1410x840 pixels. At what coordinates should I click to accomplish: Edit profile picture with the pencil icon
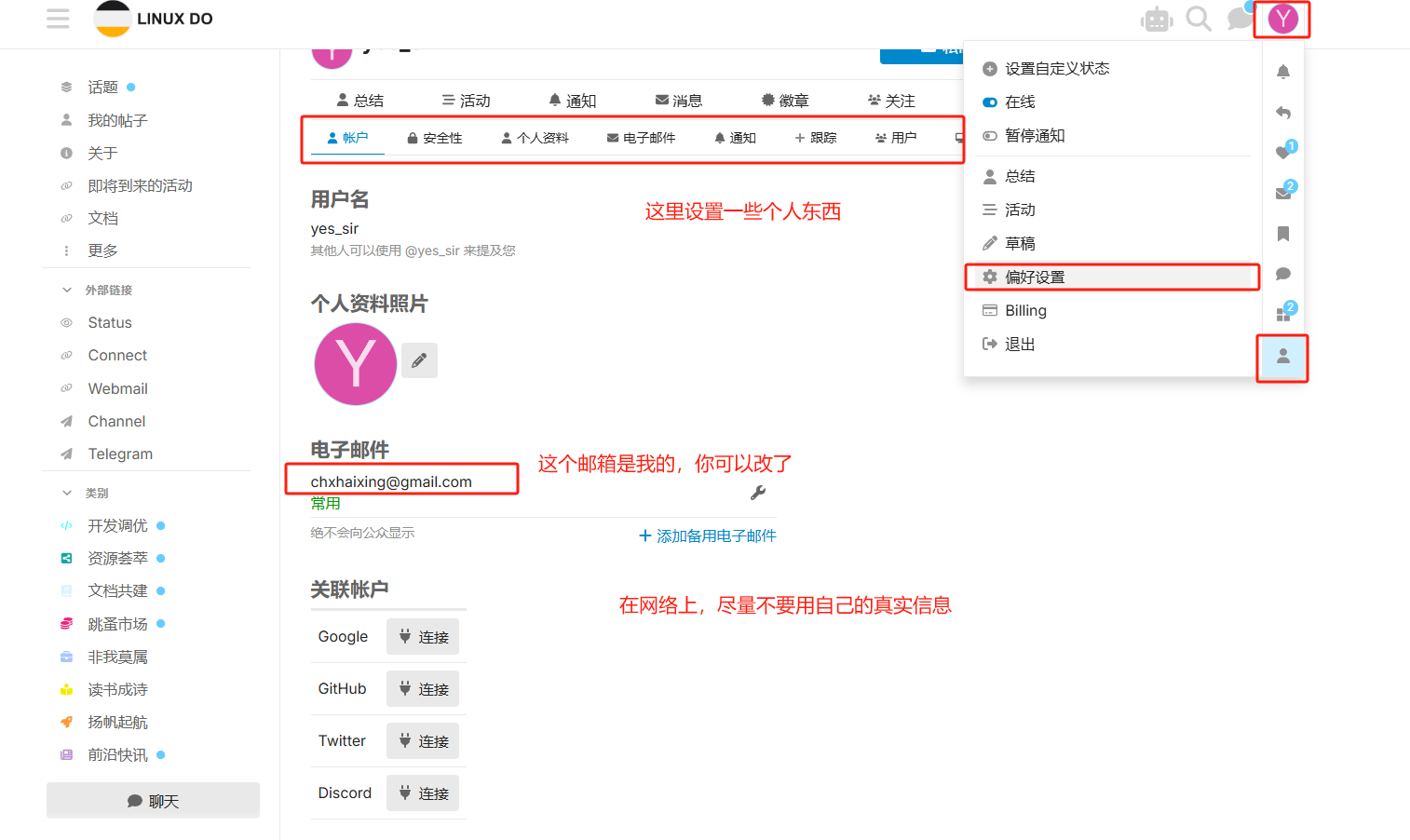pos(419,360)
